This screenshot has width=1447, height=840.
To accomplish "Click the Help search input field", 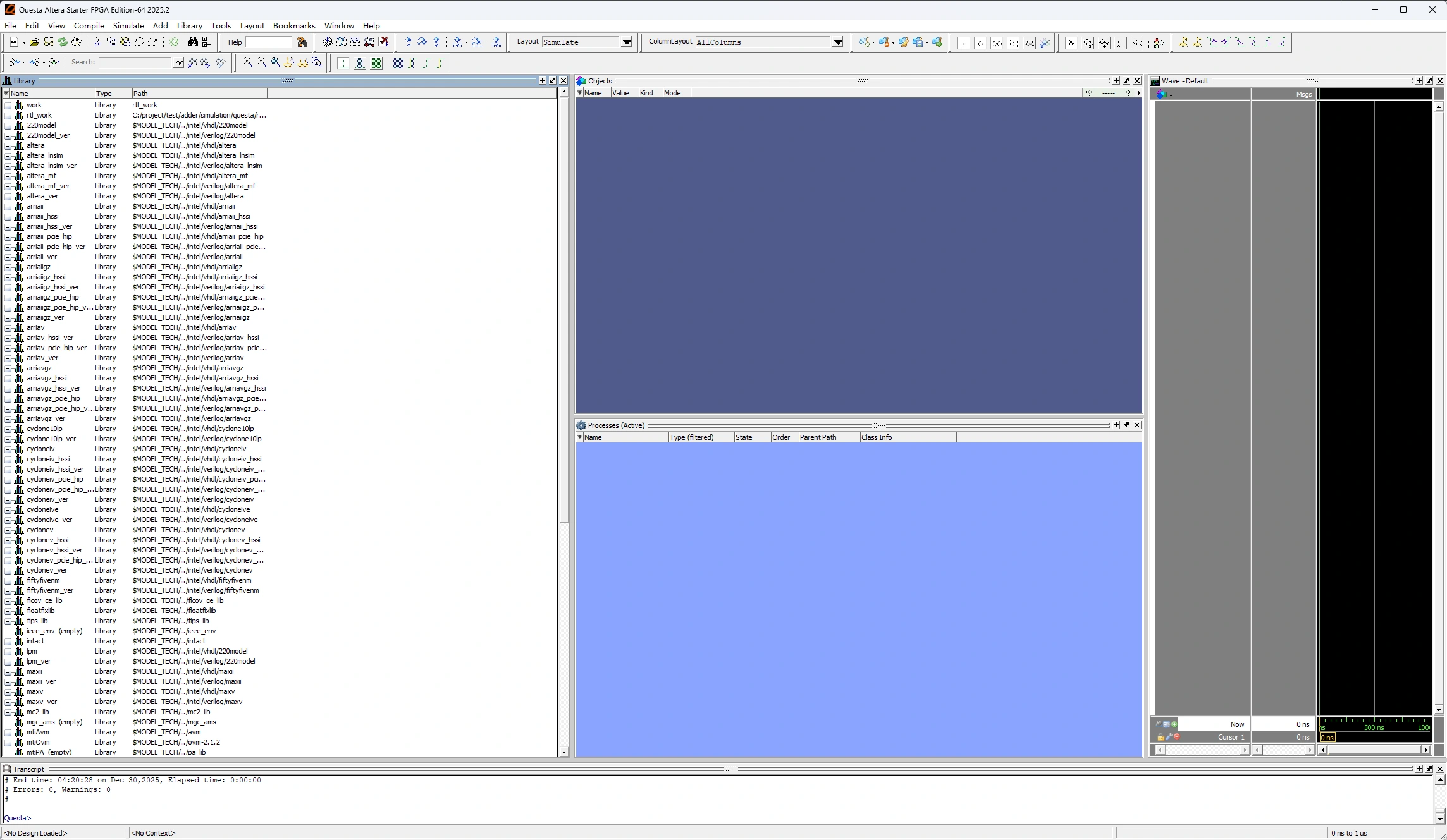I will 269,42.
